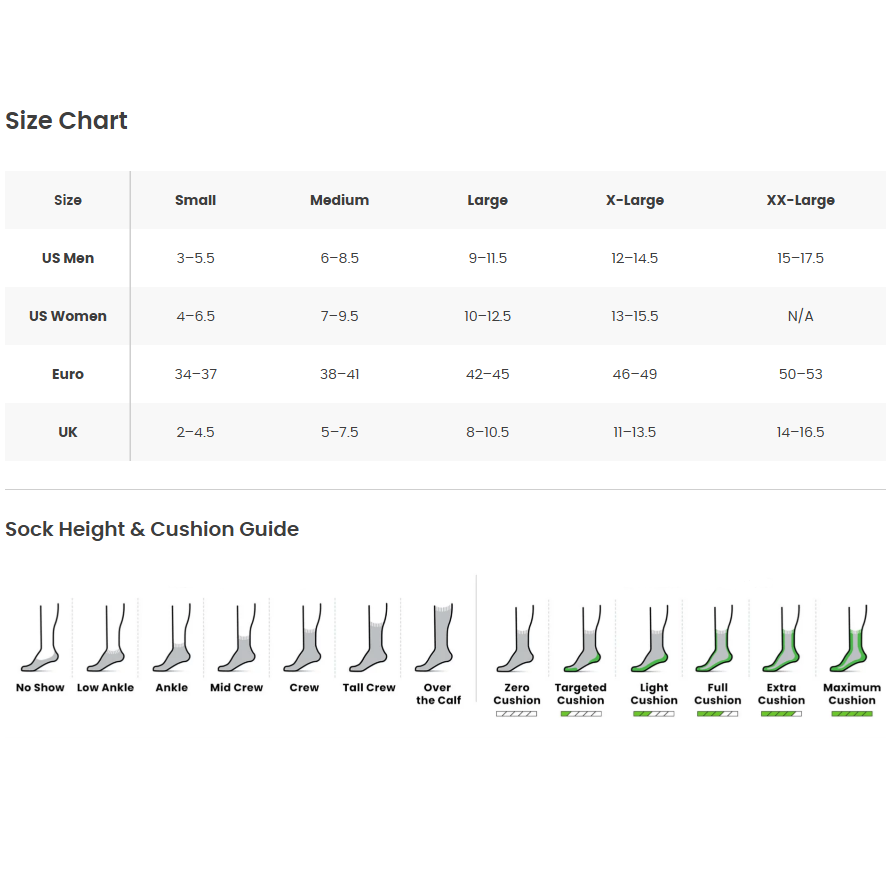Select the Mid Crew sock icon

pyautogui.click(x=236, y=640)
